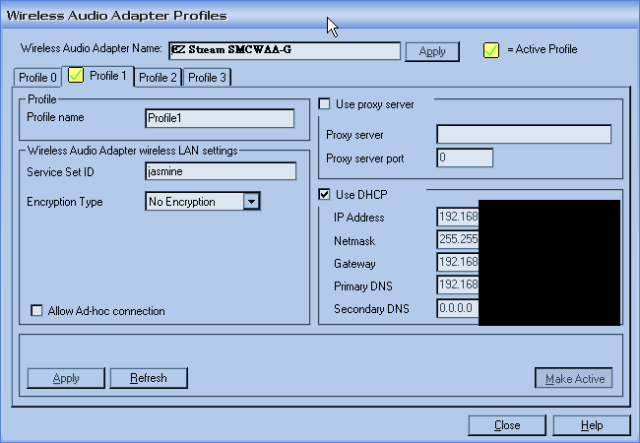The image size is (640, 443).
Task: Refresh the profile settings
Action: point(149,378)
